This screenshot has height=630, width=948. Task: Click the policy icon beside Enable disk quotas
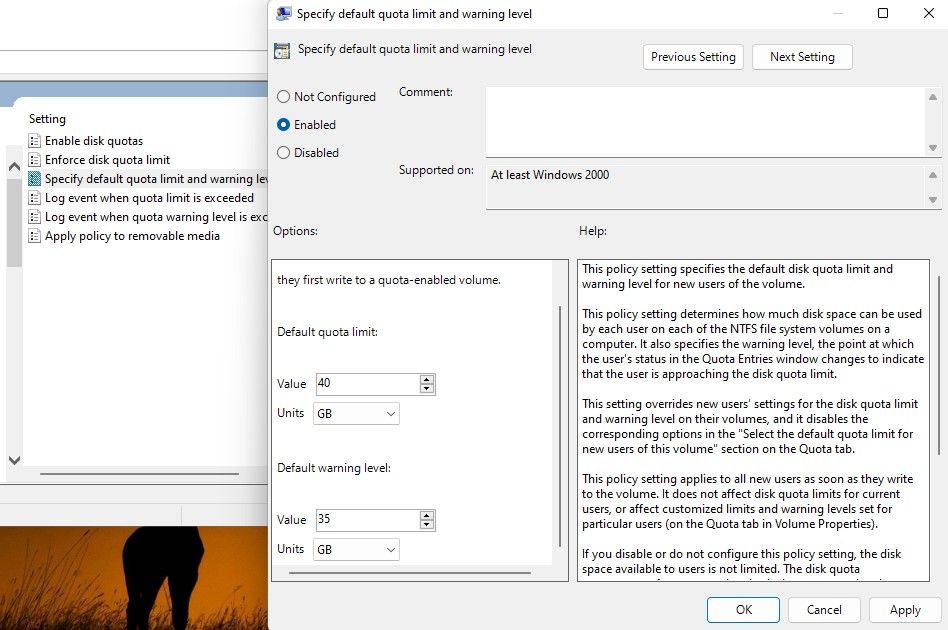[35, 141]
